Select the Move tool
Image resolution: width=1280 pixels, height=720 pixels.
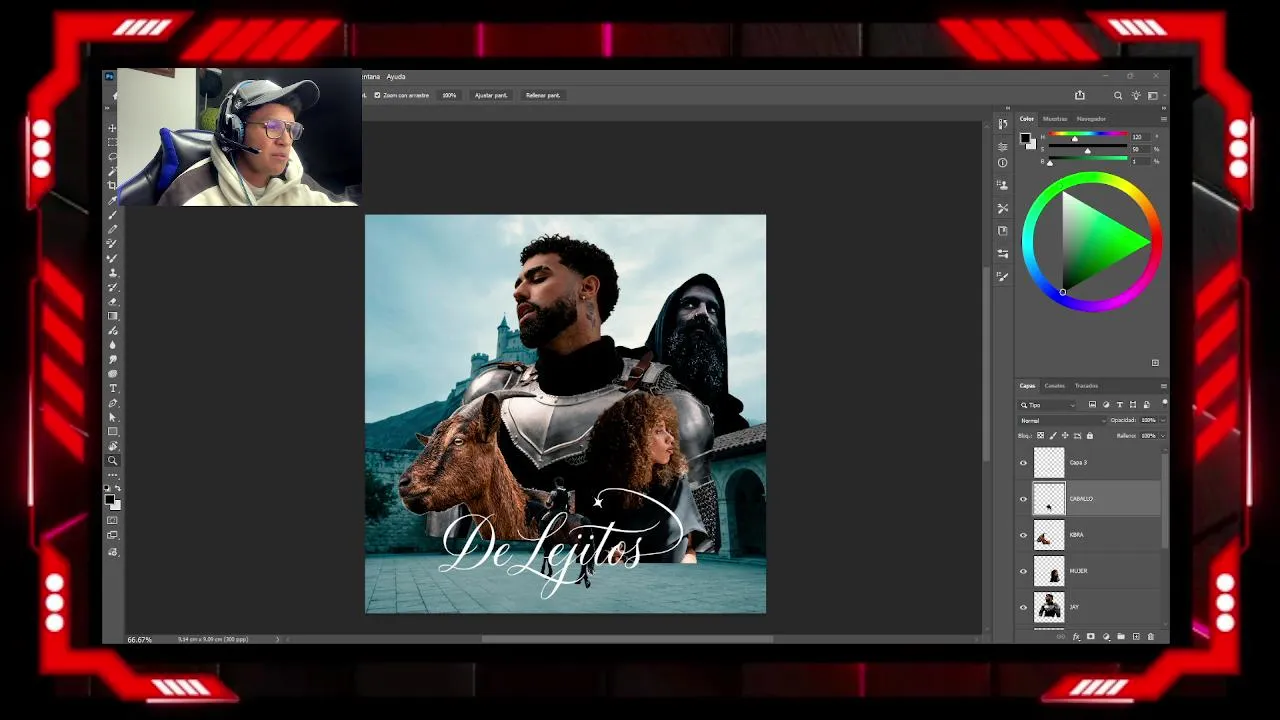112,128
